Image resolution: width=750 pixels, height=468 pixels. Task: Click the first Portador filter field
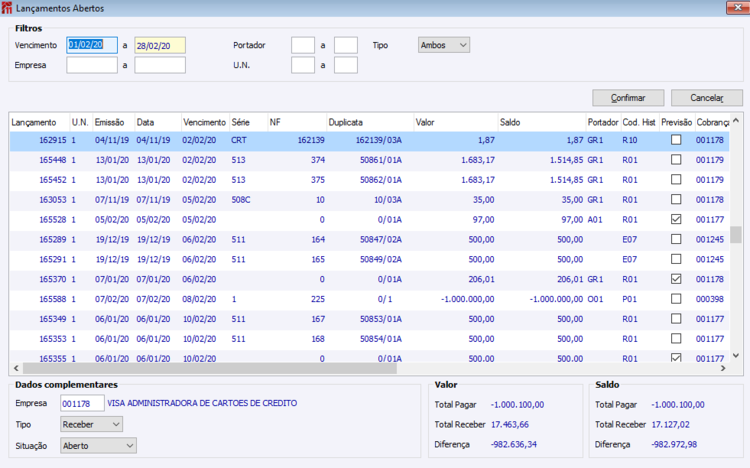(302, 45)
